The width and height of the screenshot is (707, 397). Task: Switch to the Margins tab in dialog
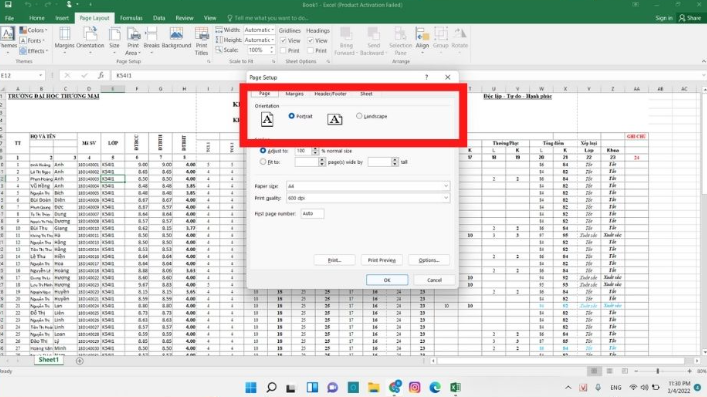click(294, 94)
